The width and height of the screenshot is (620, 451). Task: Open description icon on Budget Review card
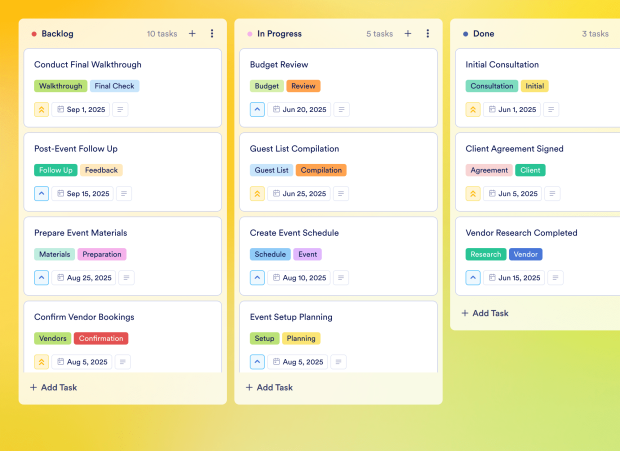[340, 110]
